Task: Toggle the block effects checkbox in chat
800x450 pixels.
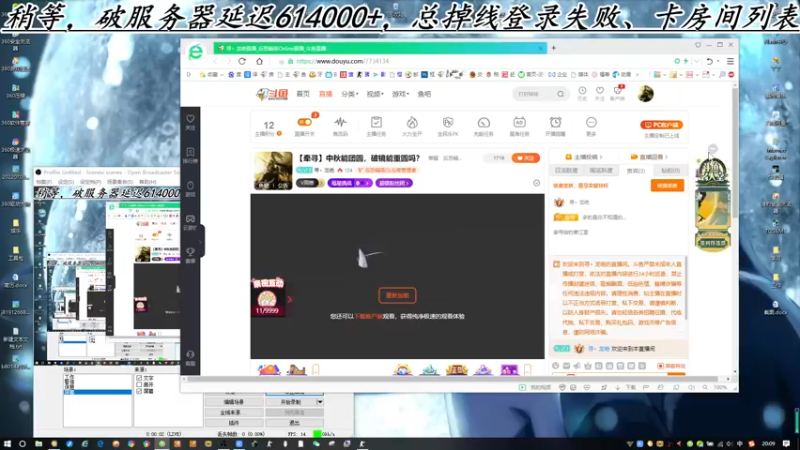Action: click(x=660, y=366)
